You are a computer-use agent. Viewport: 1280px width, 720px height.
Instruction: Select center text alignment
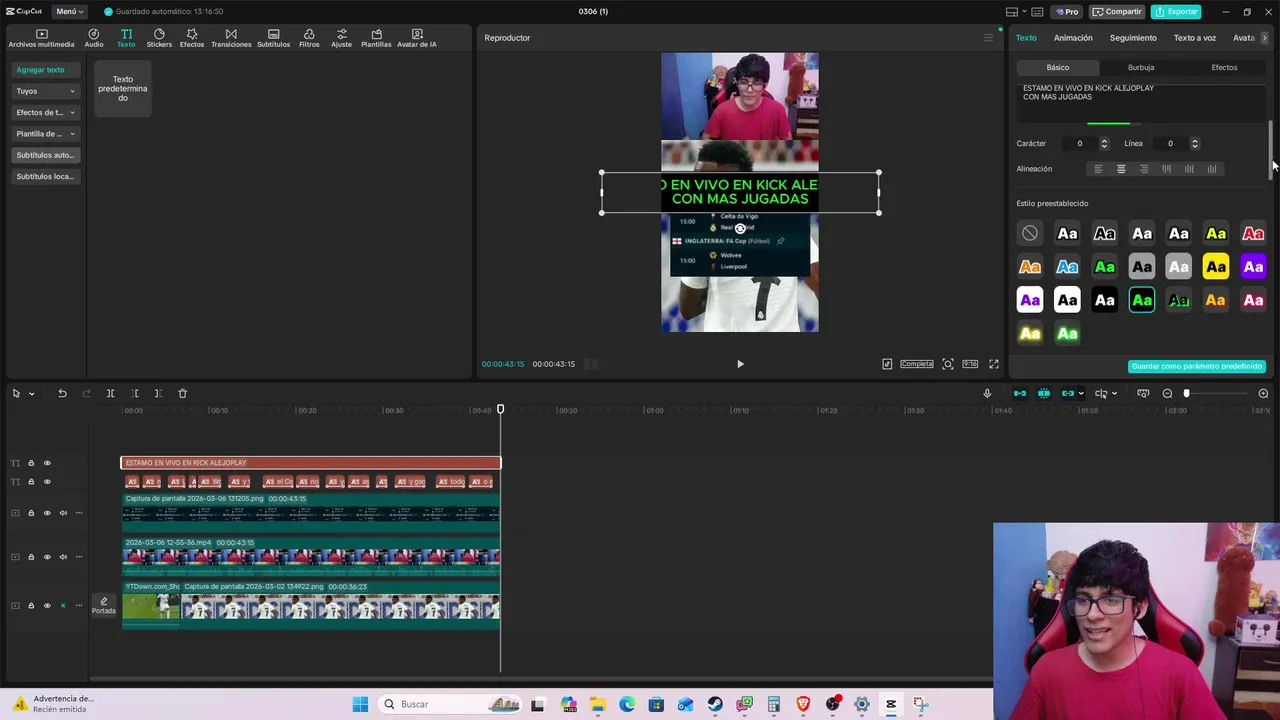coord(1121,169)
